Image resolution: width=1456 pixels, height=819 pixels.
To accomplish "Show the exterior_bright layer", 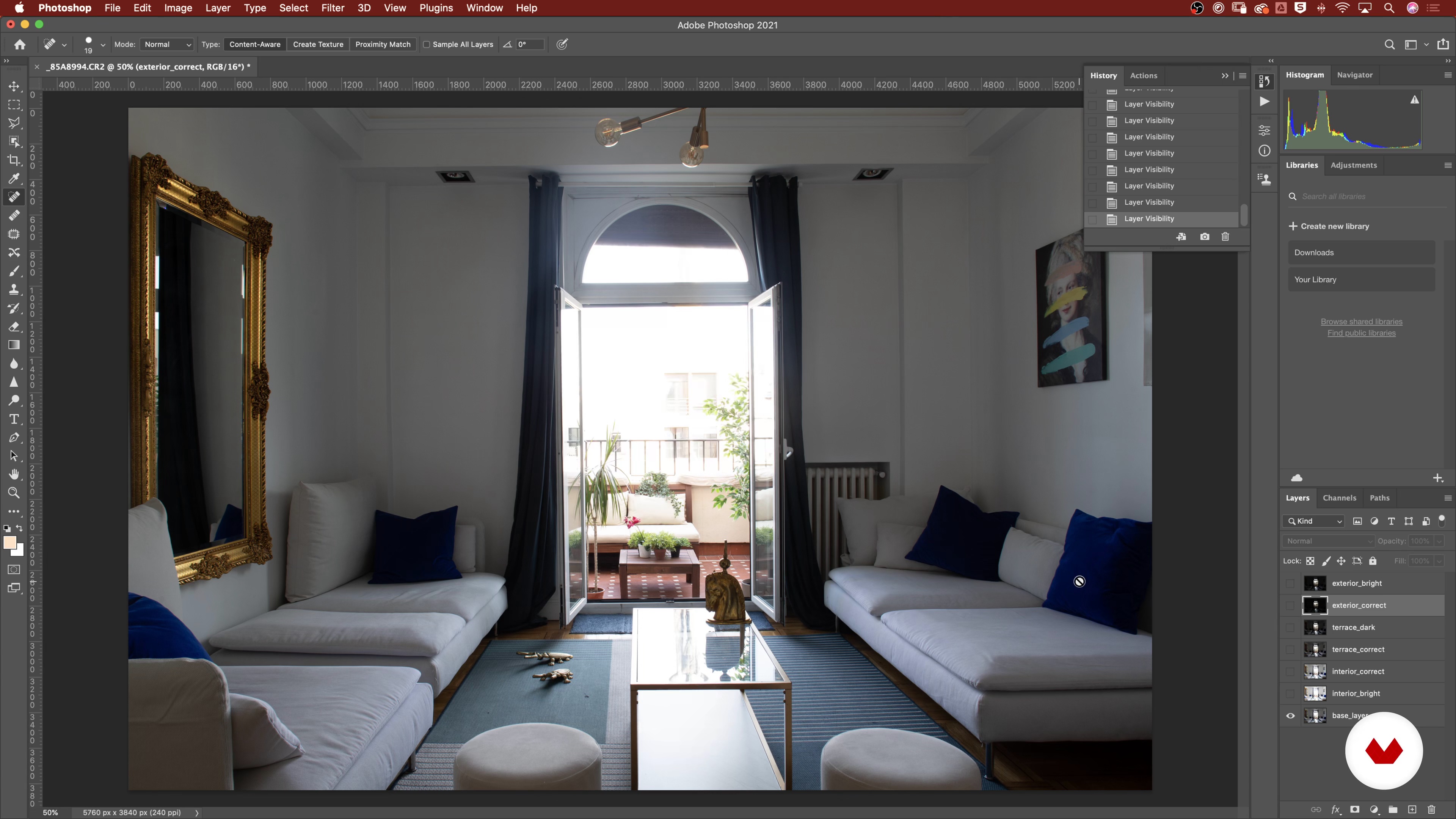I will (x=1290, y=583).
